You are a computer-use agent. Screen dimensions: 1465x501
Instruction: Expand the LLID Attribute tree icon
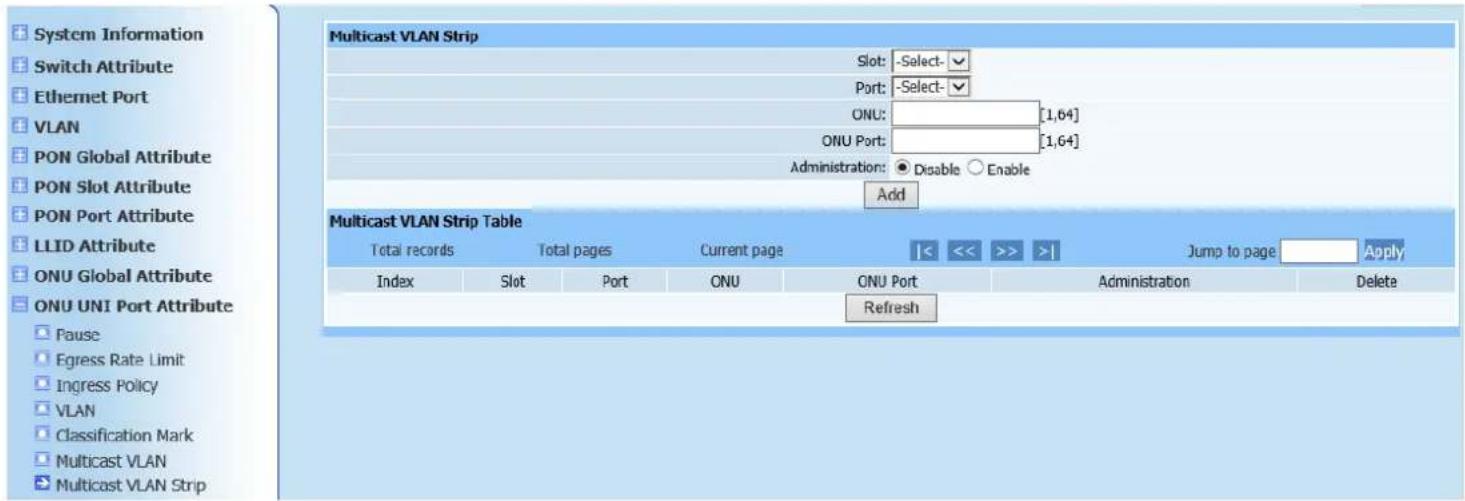point(22,246)
